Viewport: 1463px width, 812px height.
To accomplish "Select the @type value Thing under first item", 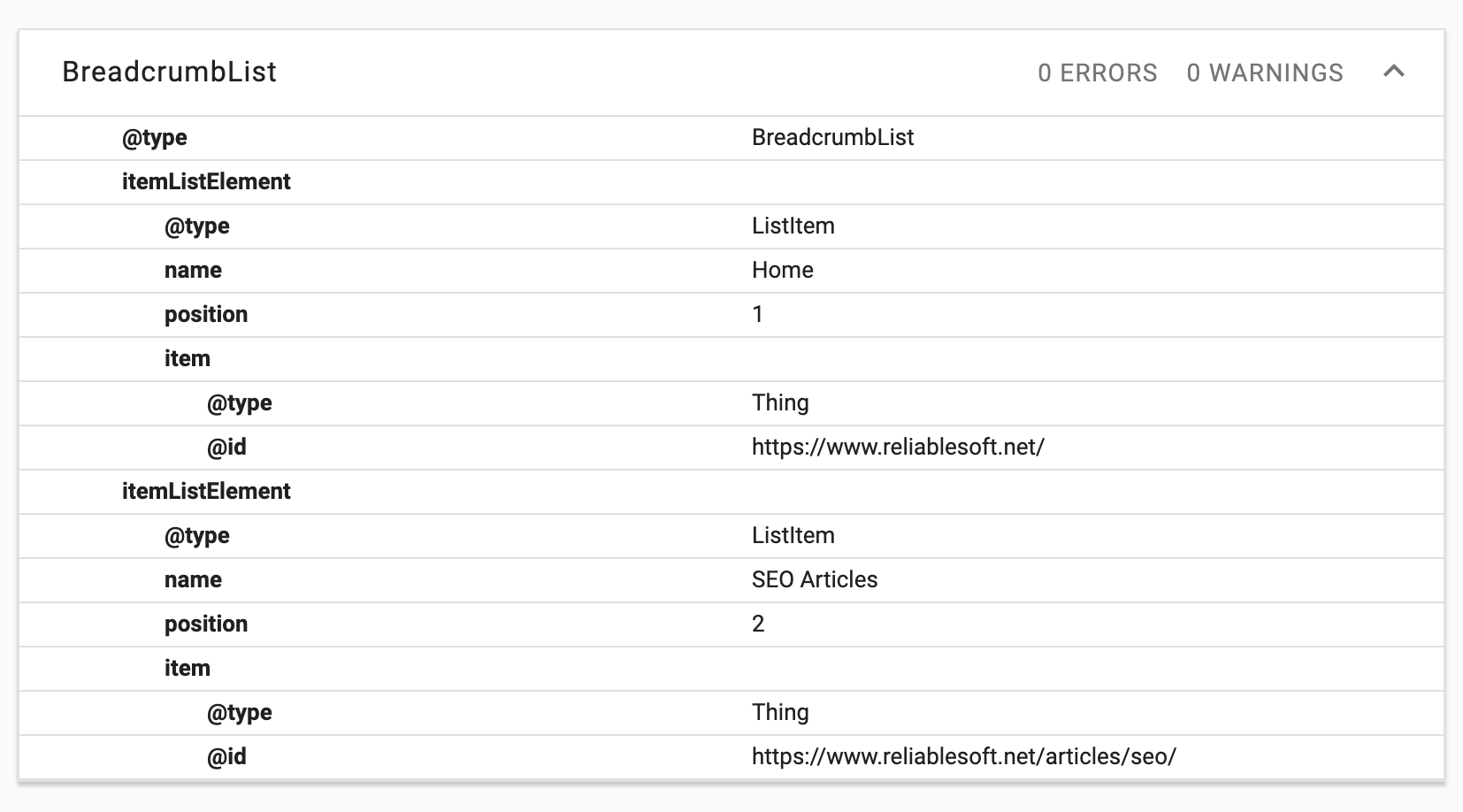I will 780,402.
